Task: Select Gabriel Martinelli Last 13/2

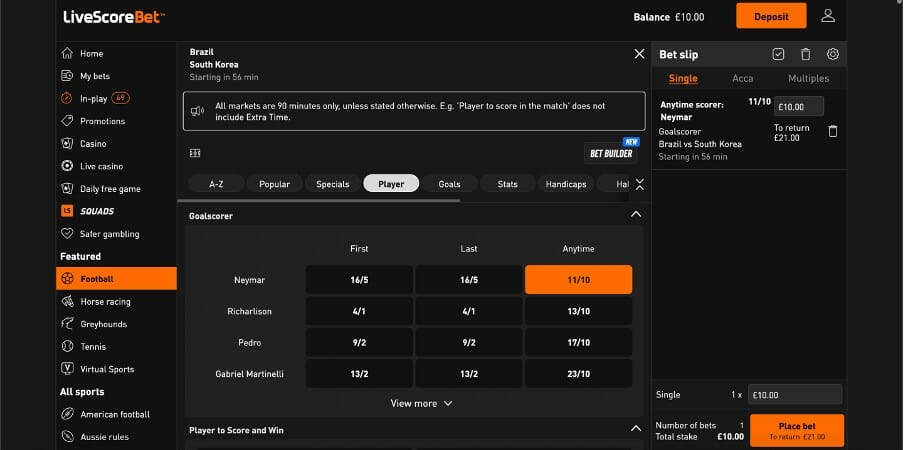Action: [x=469, y=374]
